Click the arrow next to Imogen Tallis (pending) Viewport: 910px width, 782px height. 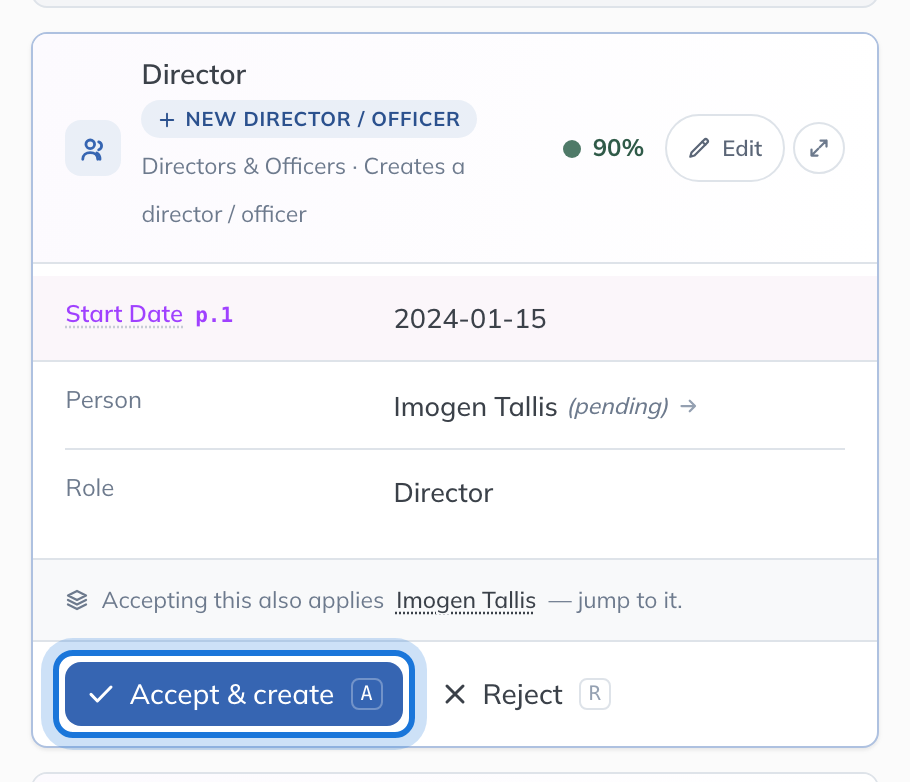[688, 406]
